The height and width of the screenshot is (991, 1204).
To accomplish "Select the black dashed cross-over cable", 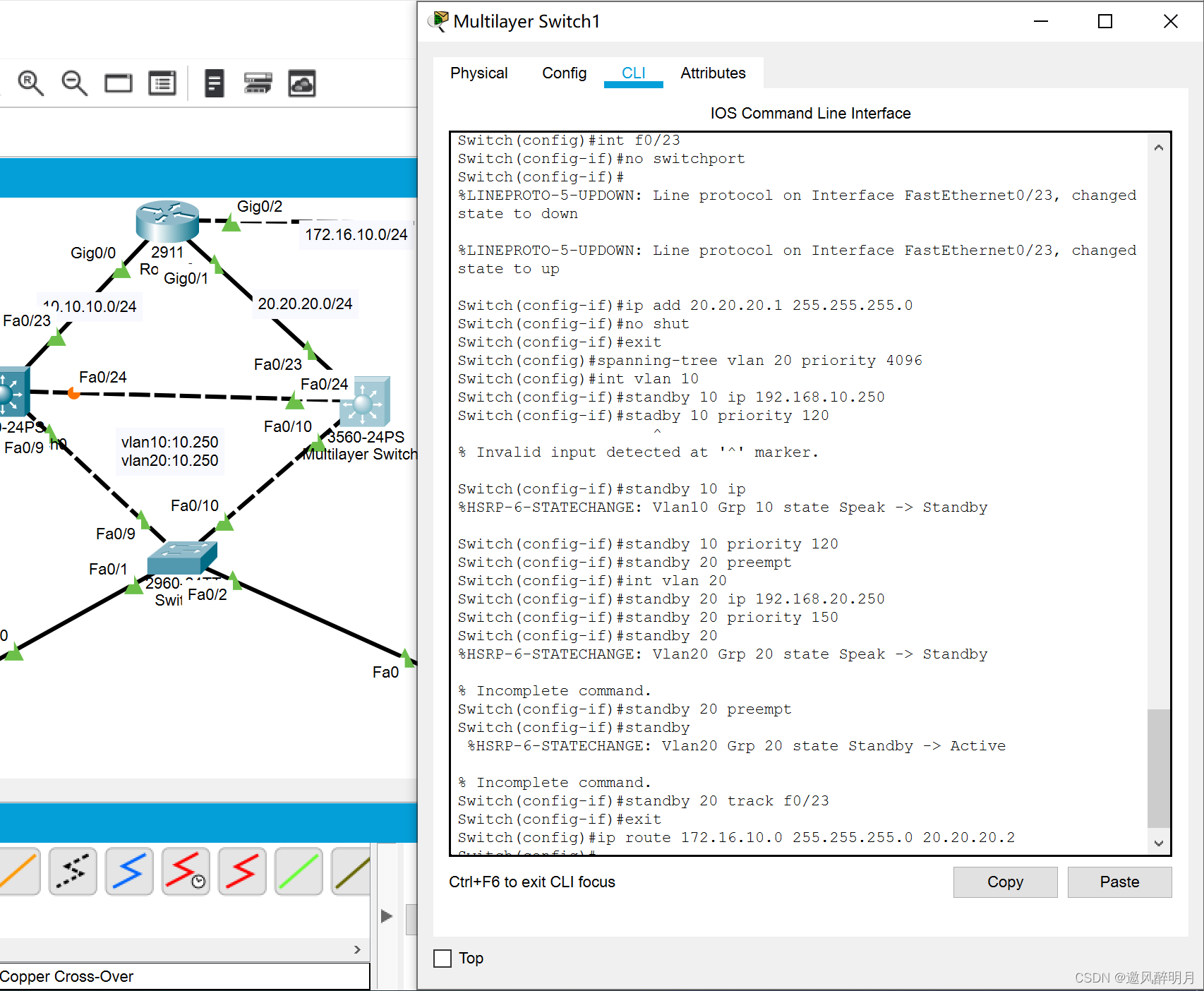I will [x=73, y=871].
